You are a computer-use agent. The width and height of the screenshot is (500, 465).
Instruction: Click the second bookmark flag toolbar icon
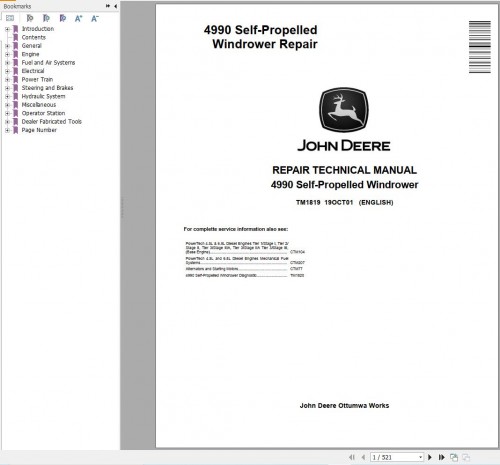(x=46, y=18)
